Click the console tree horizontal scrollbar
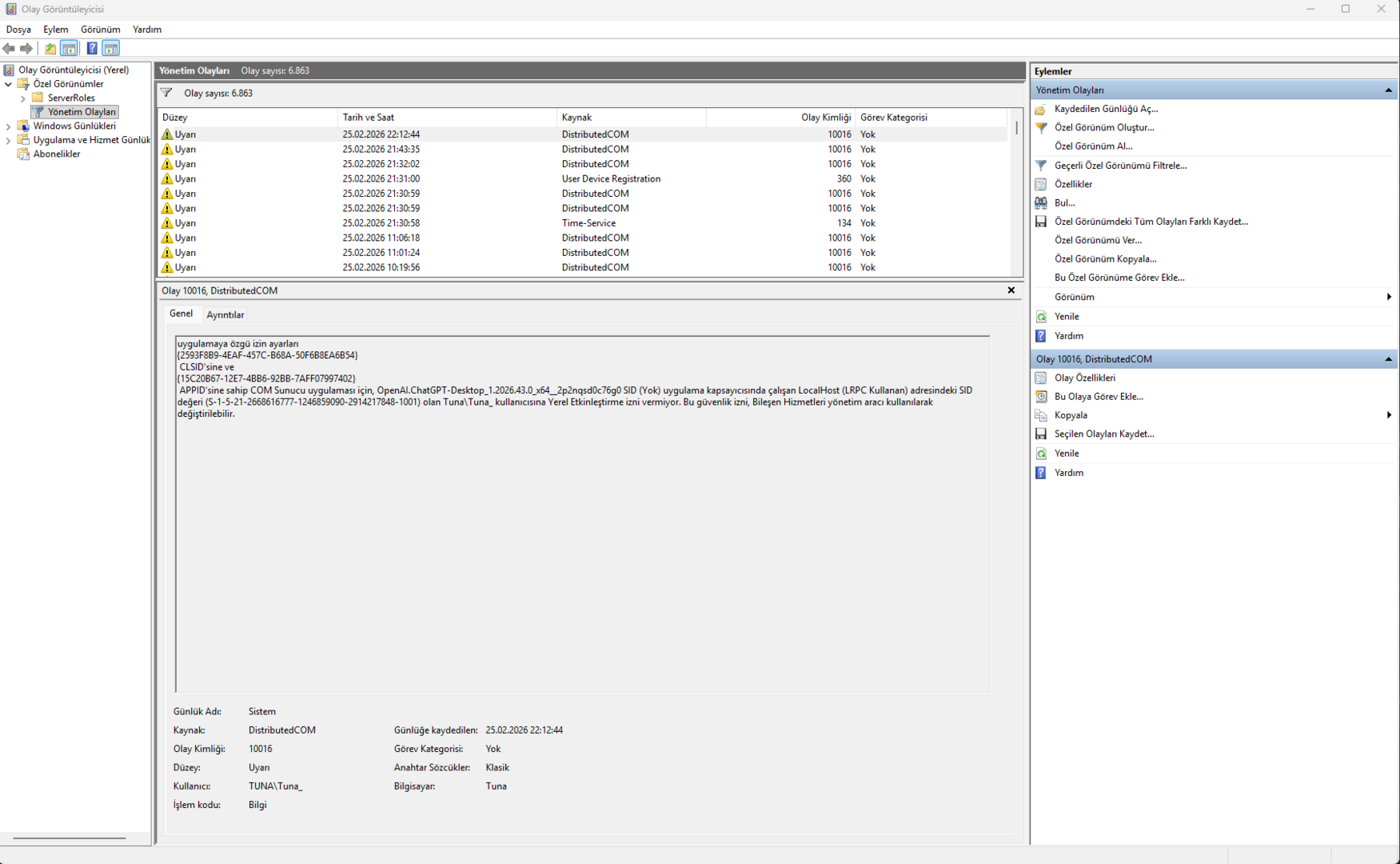The width and height of the screenshot is (1400, 864). 70,838
